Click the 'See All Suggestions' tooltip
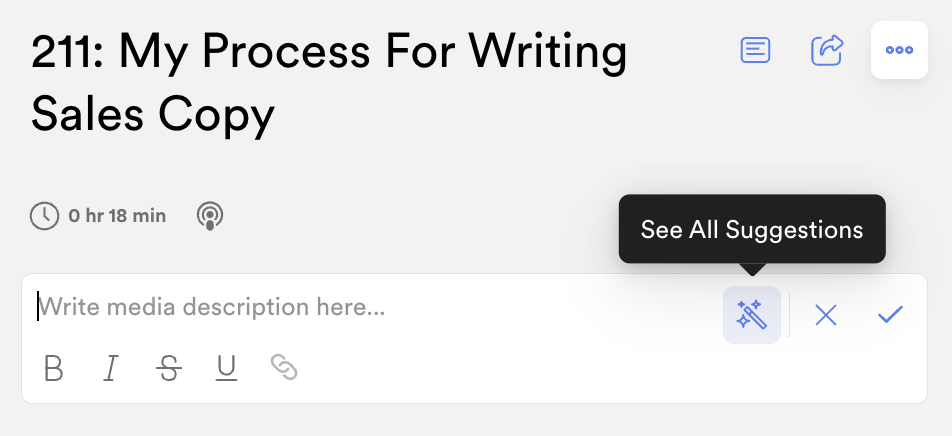This screenshot has width=952, height=436. (x=752, y=230)
